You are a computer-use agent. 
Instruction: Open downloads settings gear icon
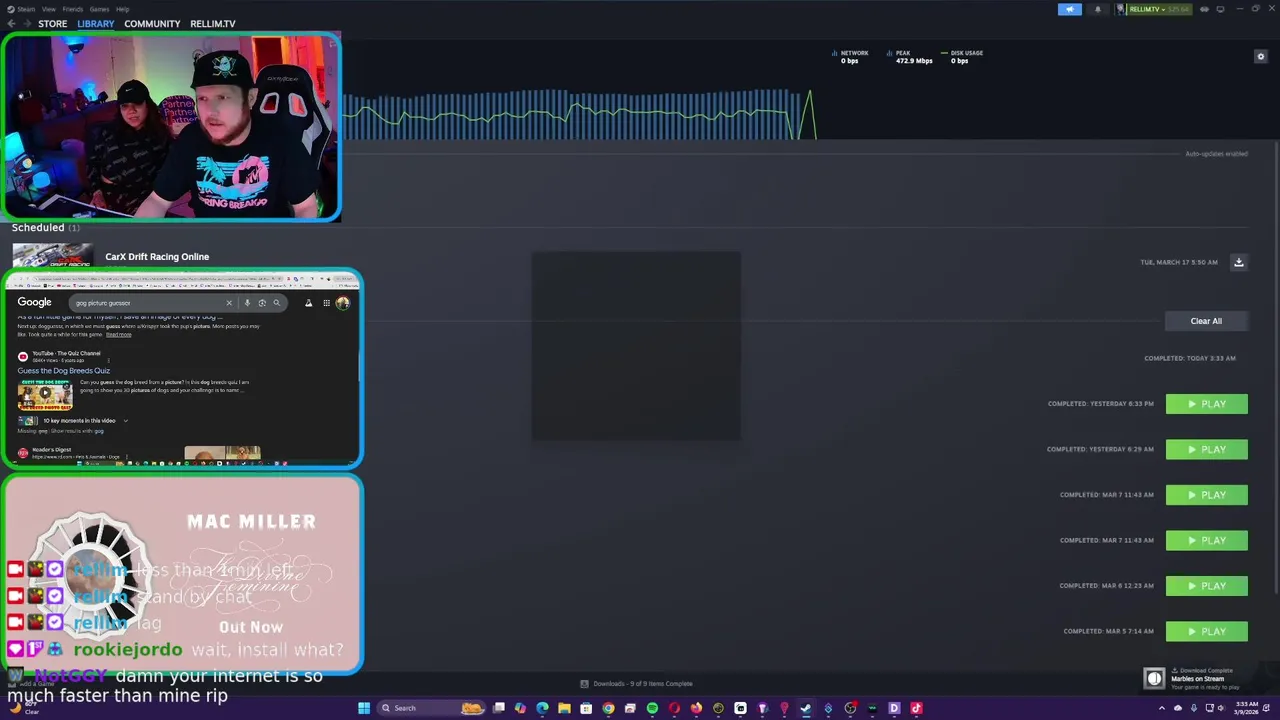pos(1261,57)
